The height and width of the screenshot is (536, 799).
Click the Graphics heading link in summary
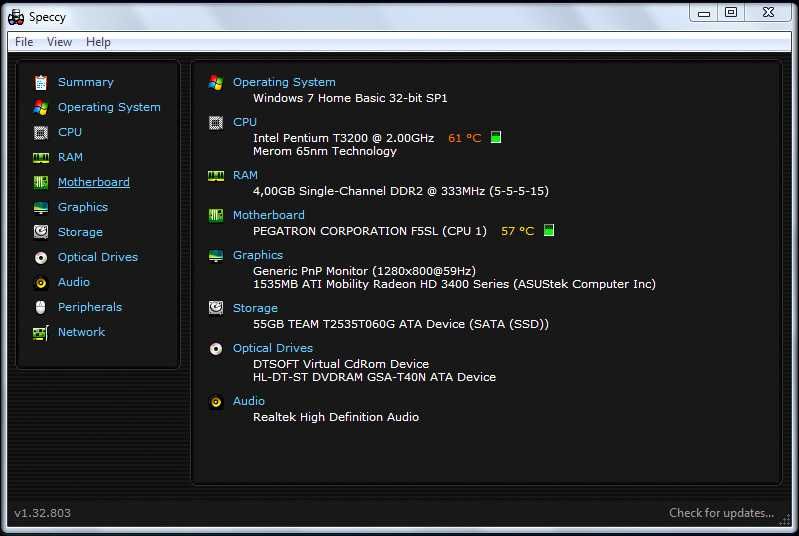(258, 255)
